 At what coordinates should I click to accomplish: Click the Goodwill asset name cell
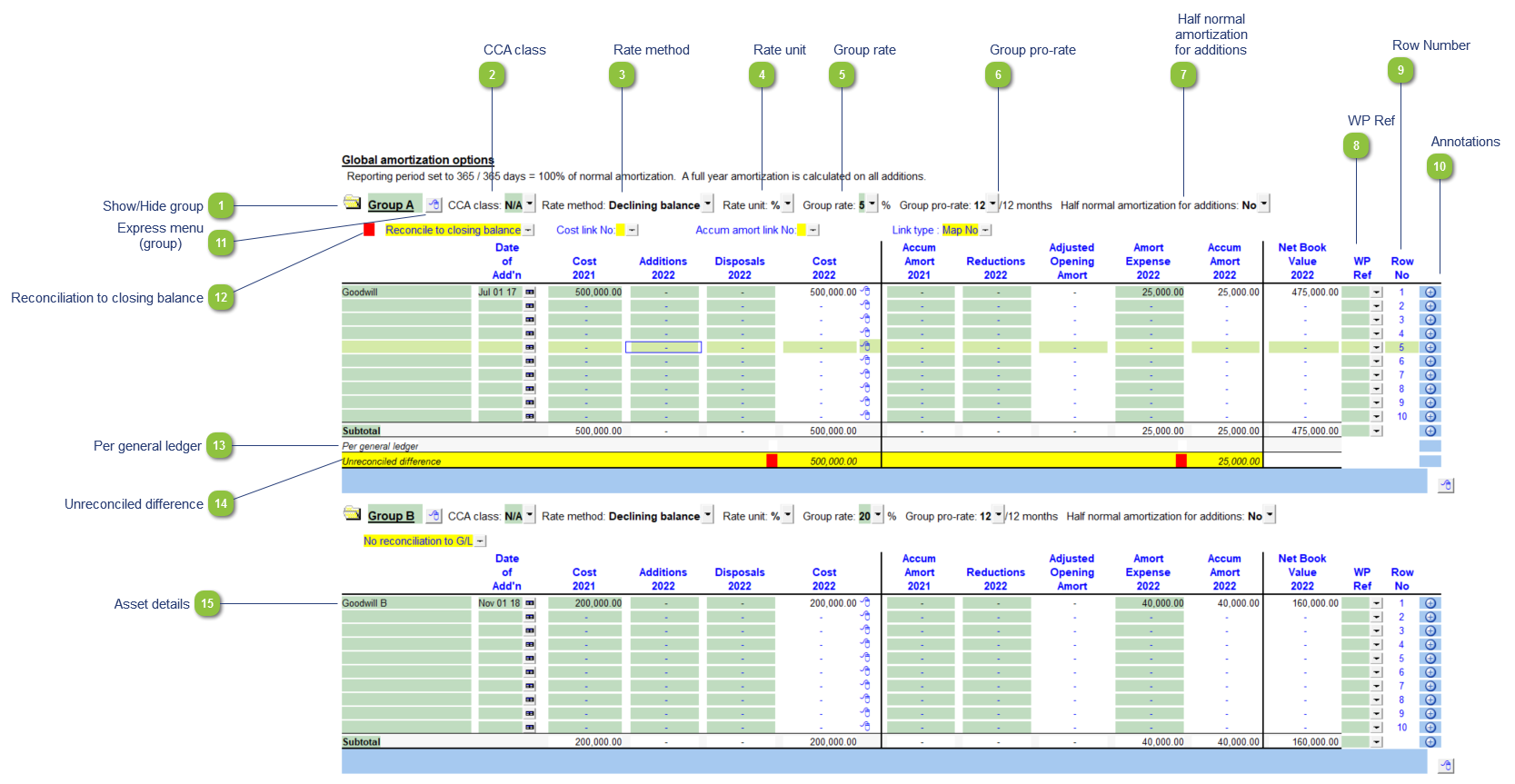click(x=406, y=293)
